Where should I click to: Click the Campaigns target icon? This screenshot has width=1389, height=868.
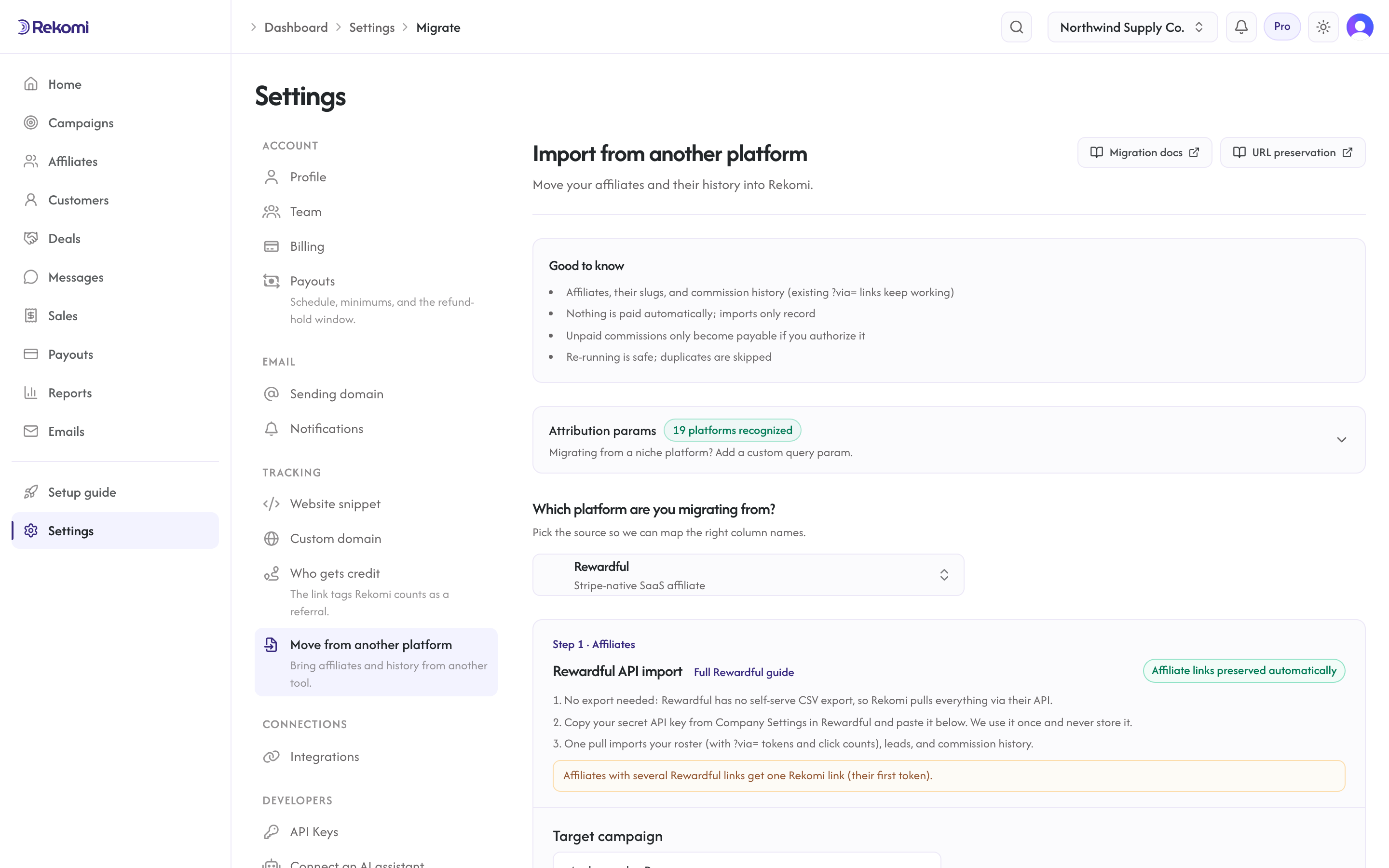[31, 122]
